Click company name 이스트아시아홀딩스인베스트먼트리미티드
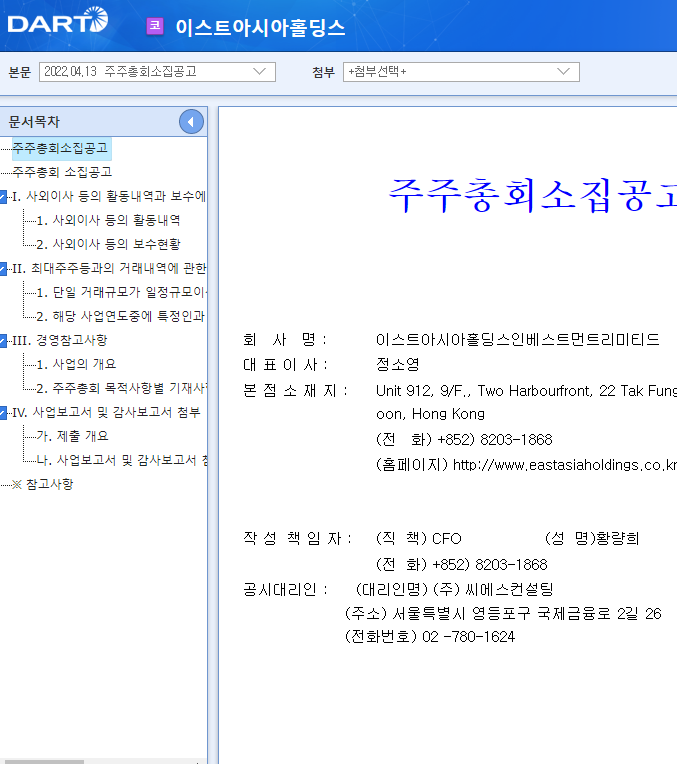The image size is (677, 764). point(518,340)
